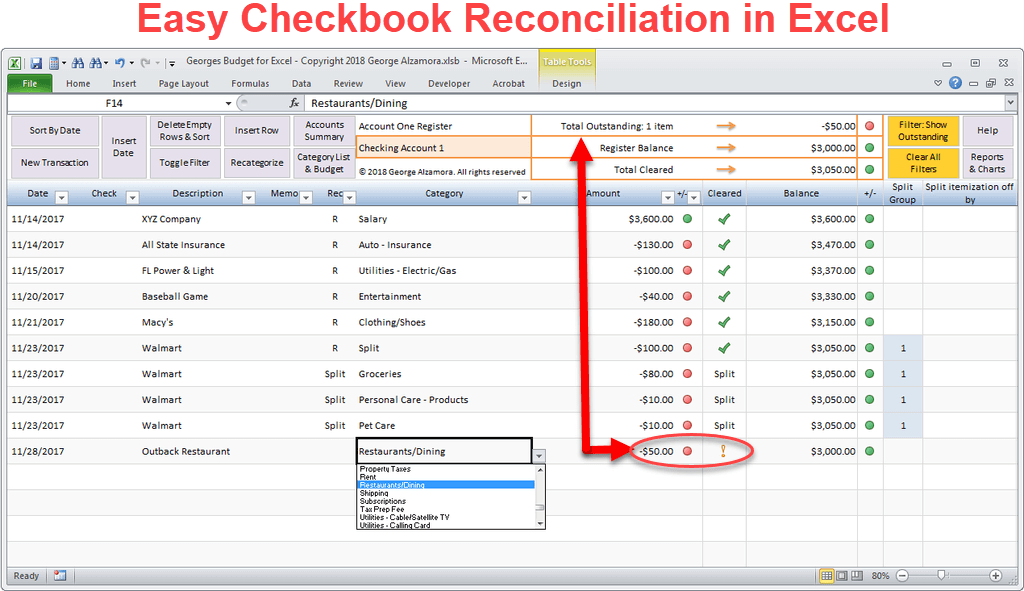
Task: Open the Category column filter dropdown
Action: 523,197
